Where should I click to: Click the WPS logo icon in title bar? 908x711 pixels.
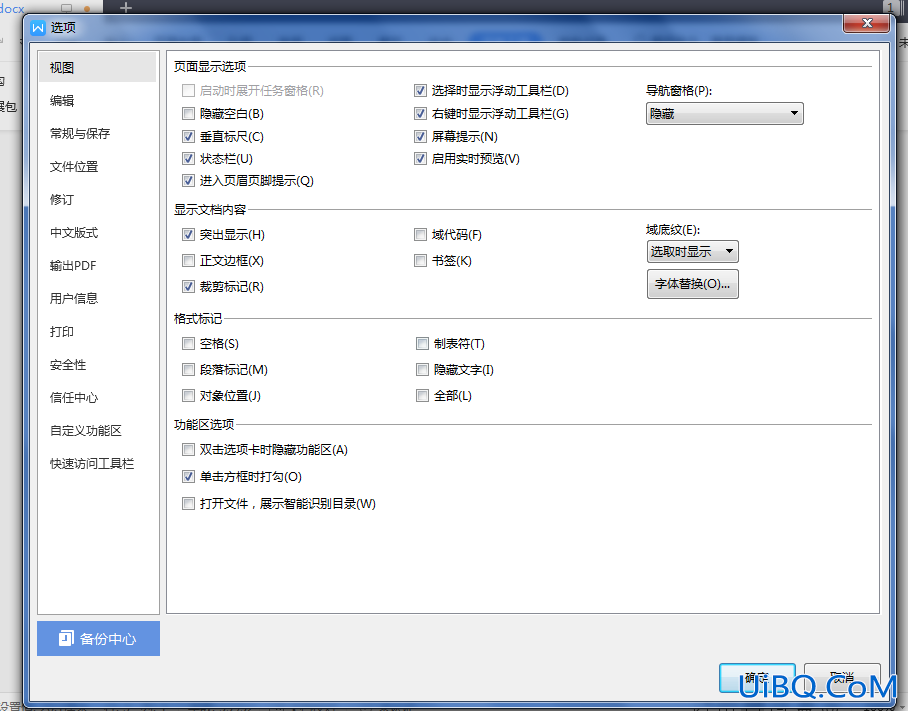point(38,28)
